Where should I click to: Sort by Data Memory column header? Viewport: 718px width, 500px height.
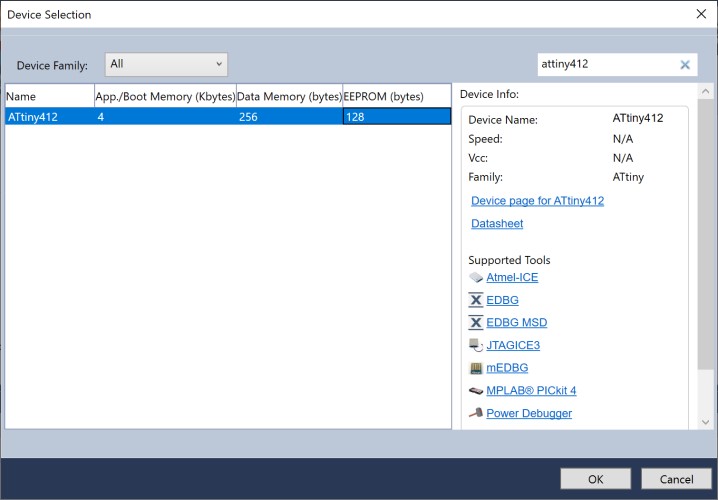[289, 96]
